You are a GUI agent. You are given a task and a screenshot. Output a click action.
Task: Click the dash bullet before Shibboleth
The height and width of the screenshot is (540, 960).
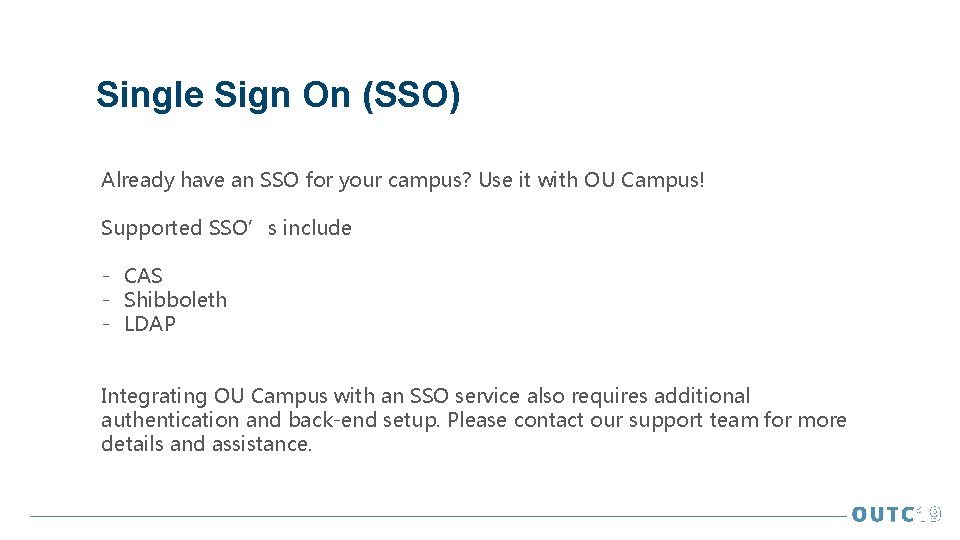(x=105, y=300)
